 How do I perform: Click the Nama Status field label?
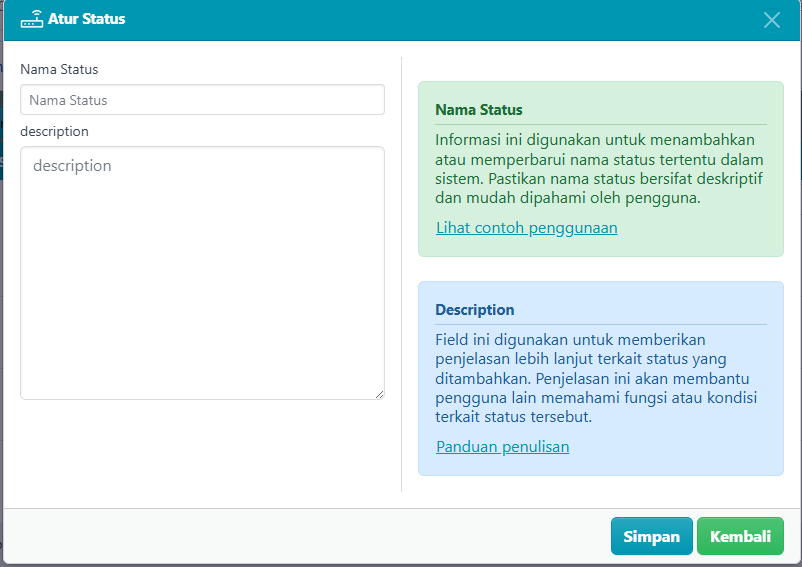point(59,70)
